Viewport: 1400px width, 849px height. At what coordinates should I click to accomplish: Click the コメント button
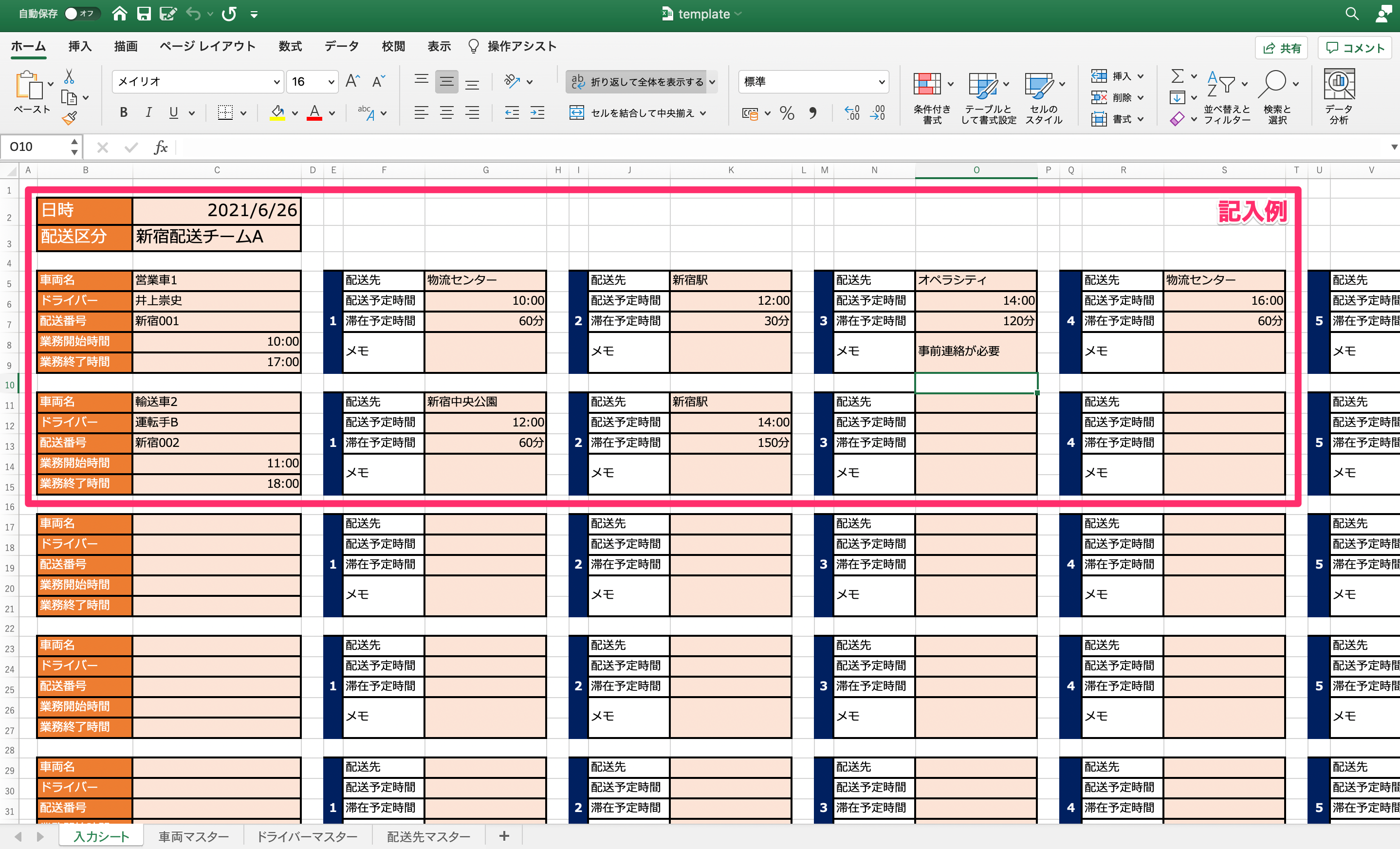[1355, 48]
